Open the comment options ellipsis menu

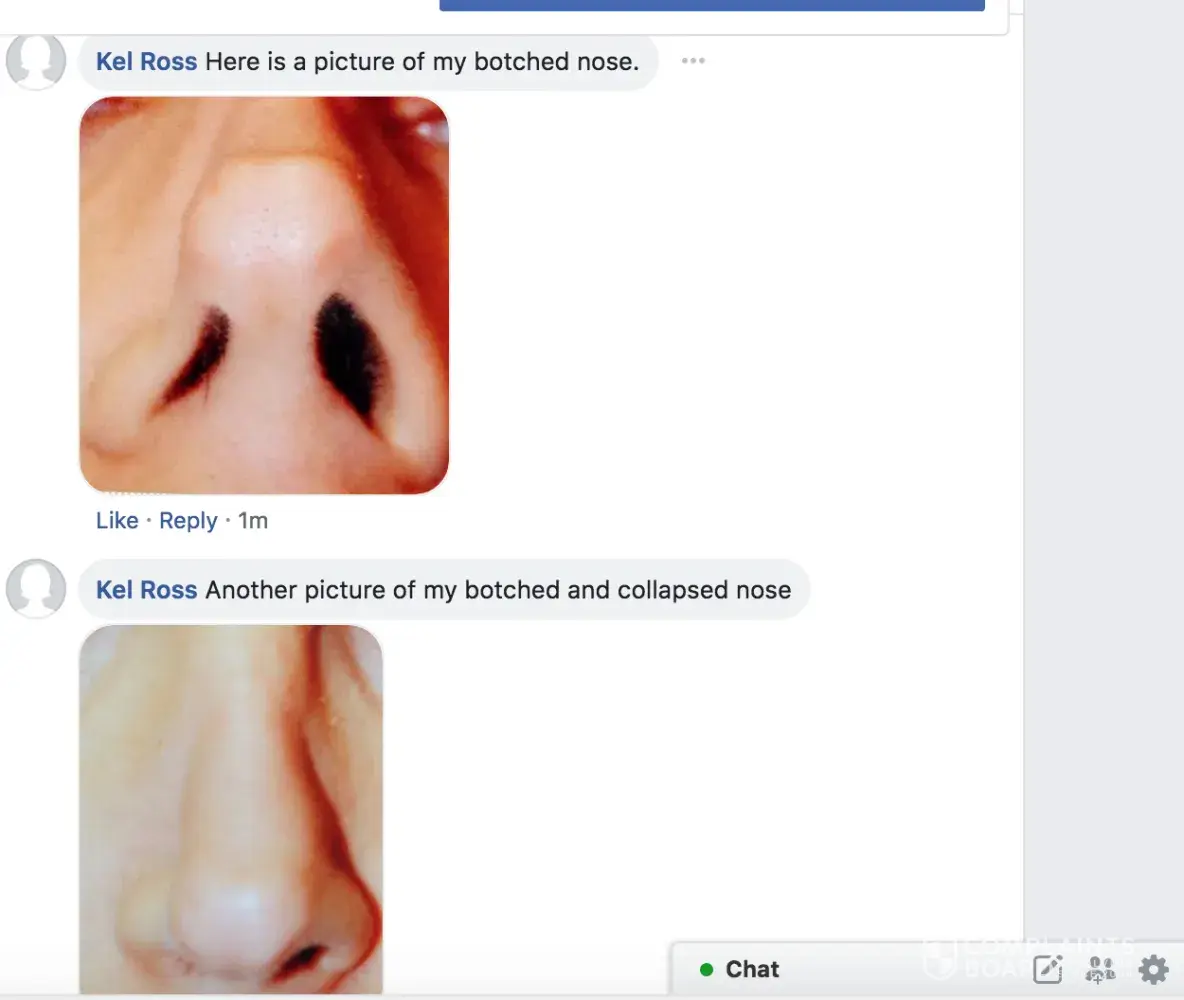point(693,61)
